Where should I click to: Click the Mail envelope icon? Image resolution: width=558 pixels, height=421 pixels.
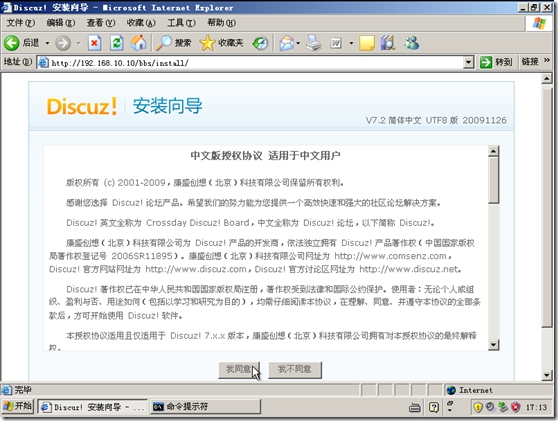click(x=286, y=43)
